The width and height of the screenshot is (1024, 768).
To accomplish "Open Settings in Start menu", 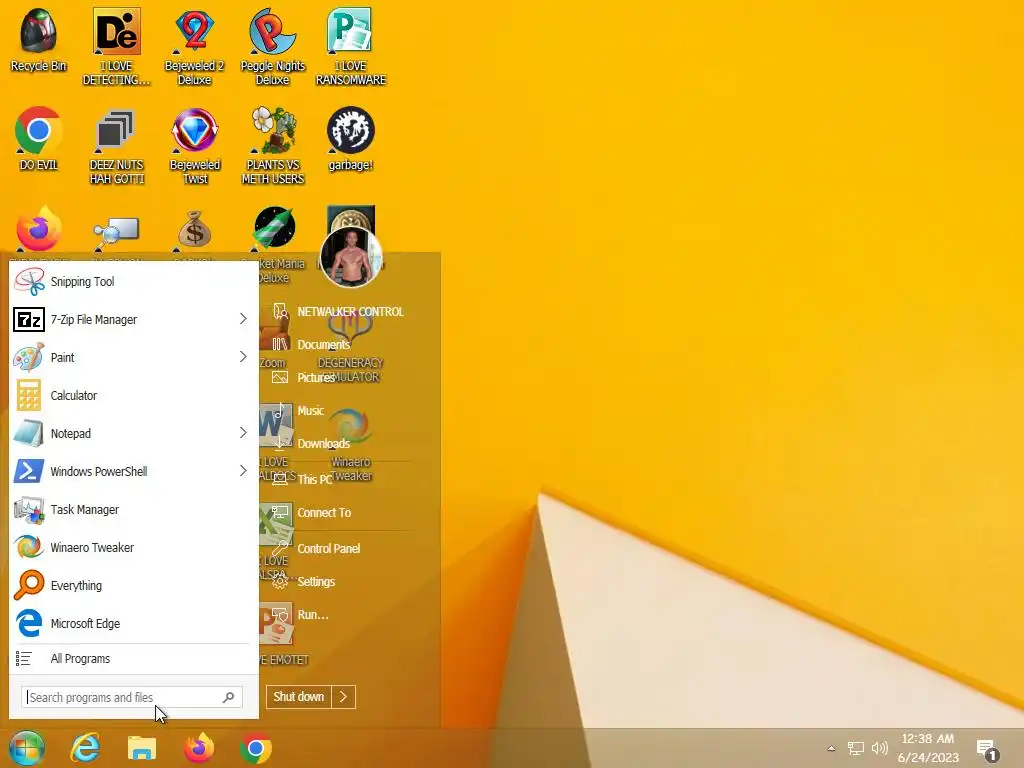I will click(x=303, y=581).
